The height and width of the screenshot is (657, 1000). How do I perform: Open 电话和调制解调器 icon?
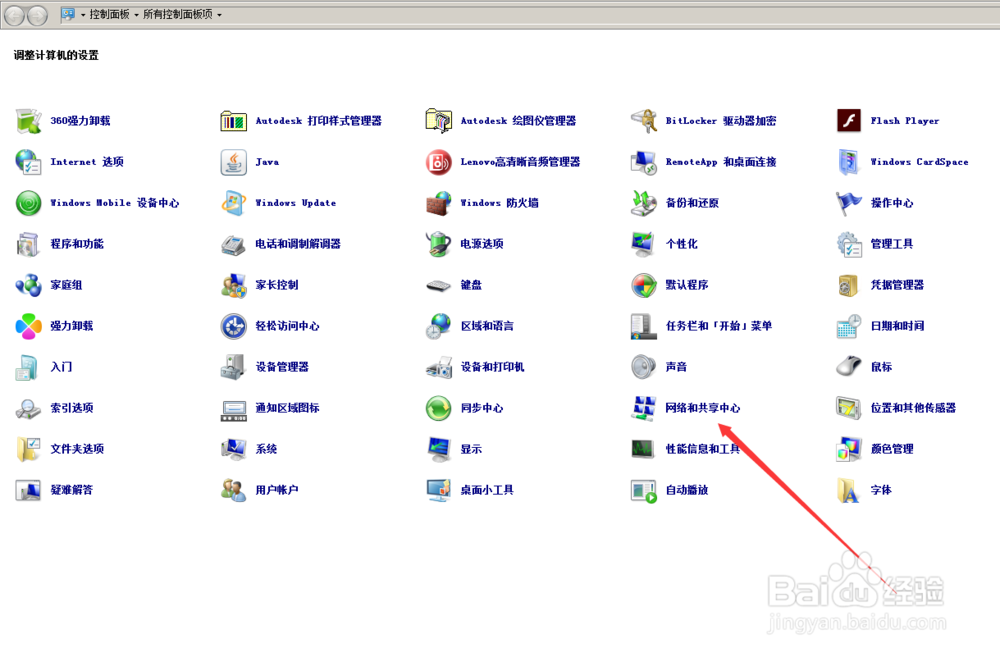point(233,244)
